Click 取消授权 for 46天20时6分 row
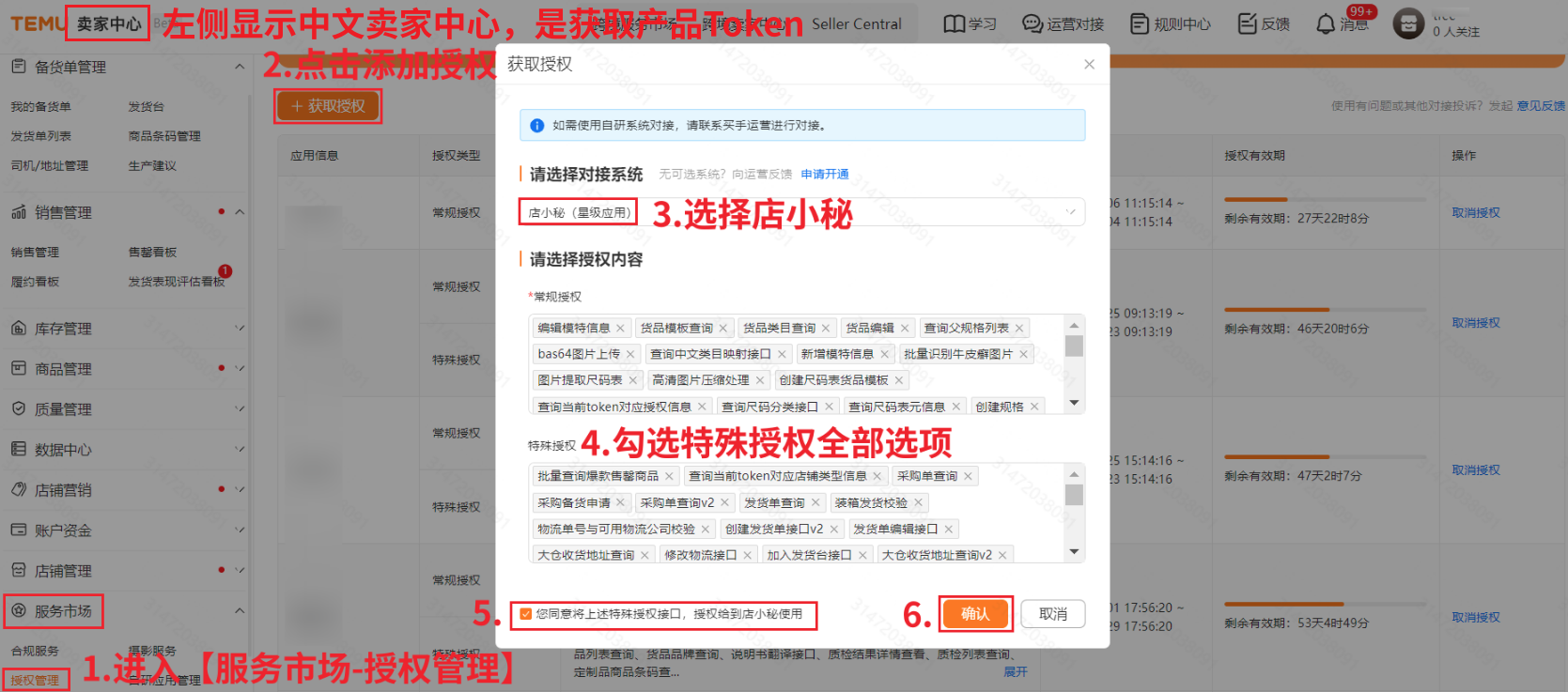 click(x=1476, y=322)
